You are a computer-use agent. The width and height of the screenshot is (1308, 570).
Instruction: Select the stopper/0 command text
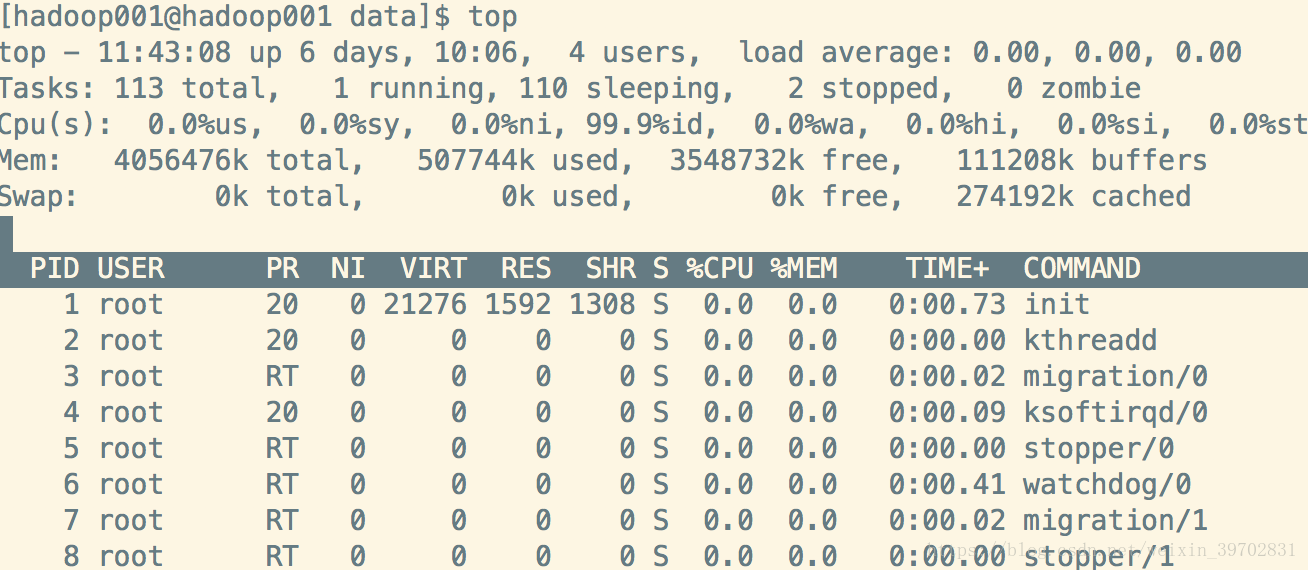tap(1099, 448)
